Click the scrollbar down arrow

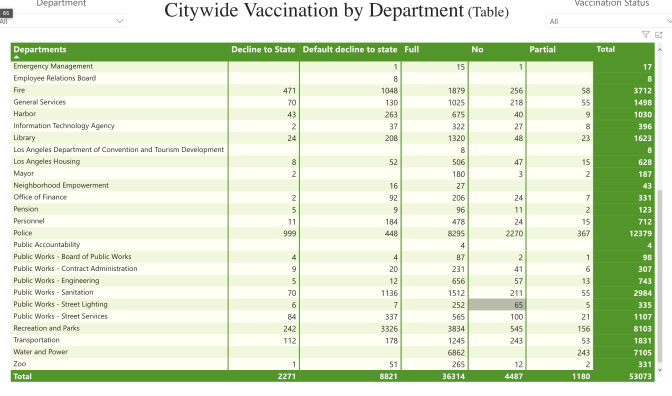point(659,370)
